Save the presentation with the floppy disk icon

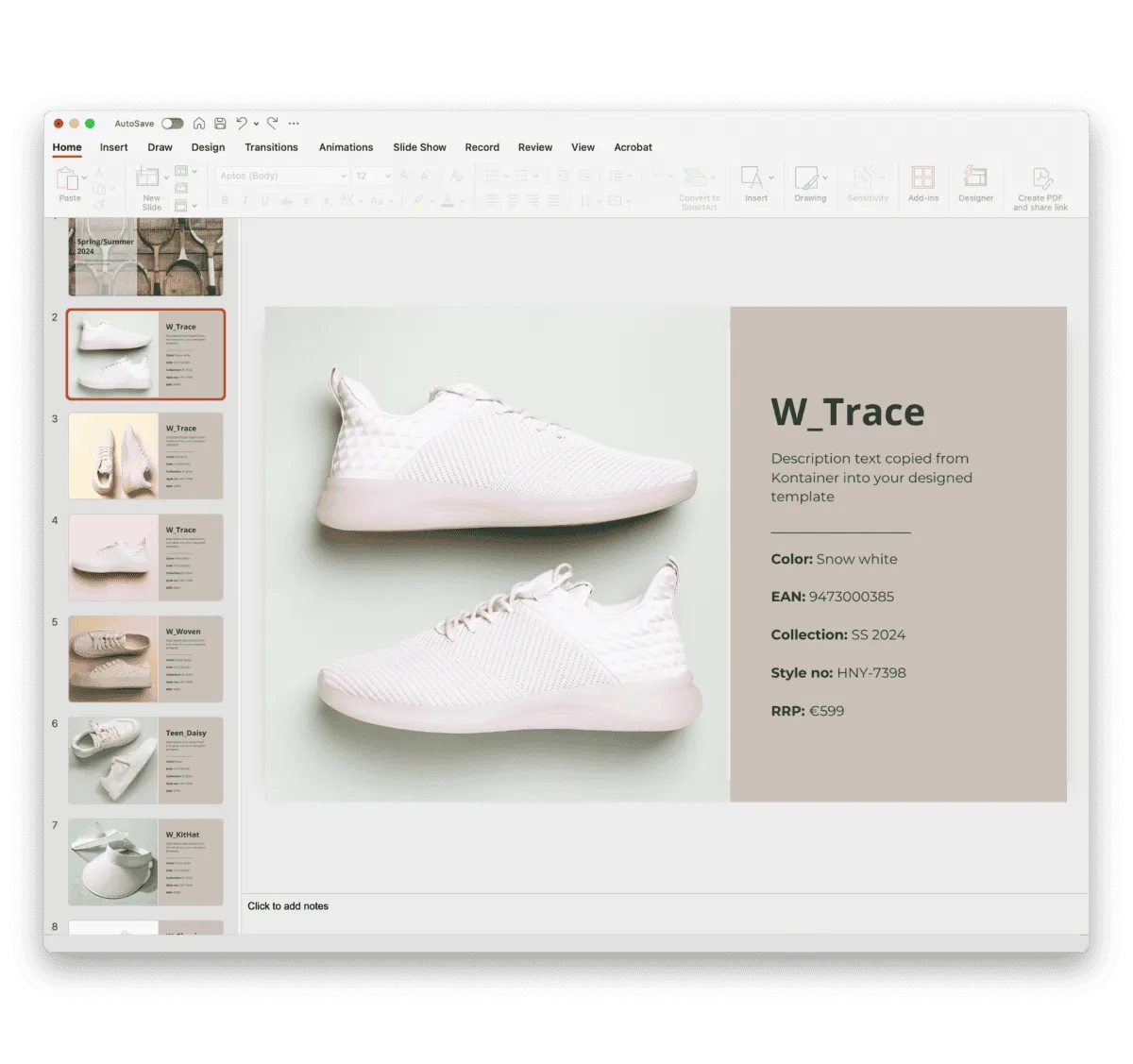coord(220,123)
